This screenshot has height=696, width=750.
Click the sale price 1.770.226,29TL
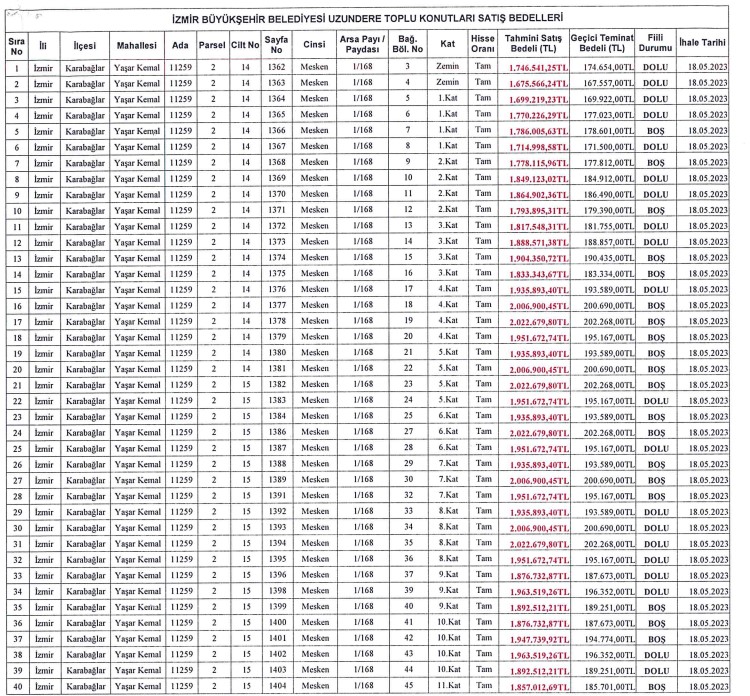pyautogui.click(x=539, y=115)
